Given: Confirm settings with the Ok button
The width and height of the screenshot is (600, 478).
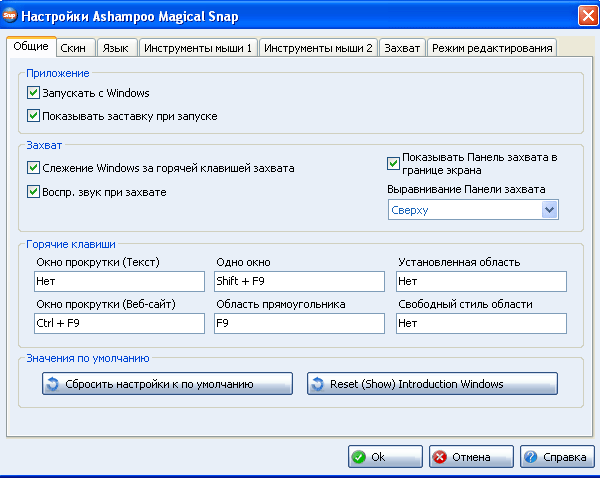Looking at the screenshot, I should [x=385, y=457].
